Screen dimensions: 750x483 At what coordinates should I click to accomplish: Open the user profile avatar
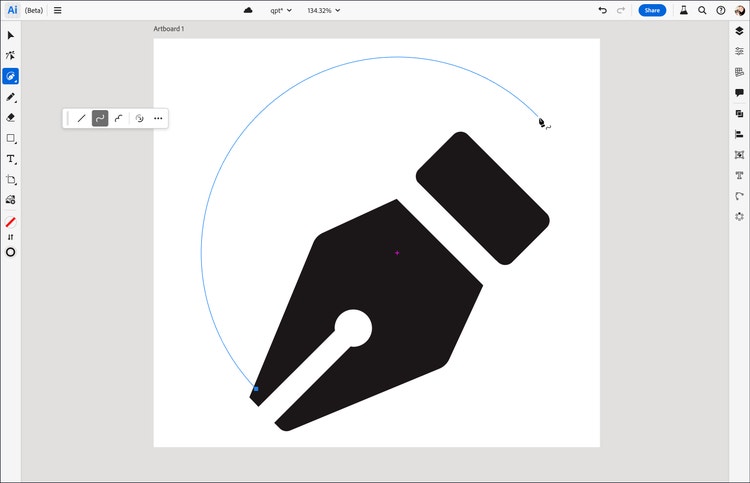739,10
